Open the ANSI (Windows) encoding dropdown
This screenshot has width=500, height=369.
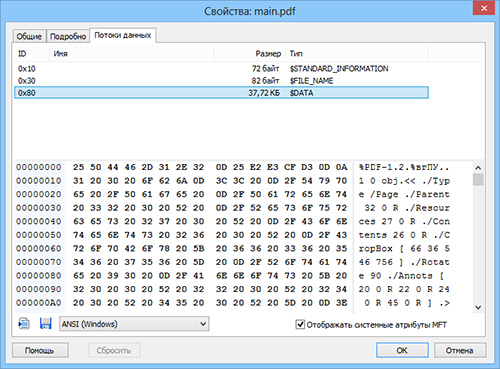(x=134, y=324)
